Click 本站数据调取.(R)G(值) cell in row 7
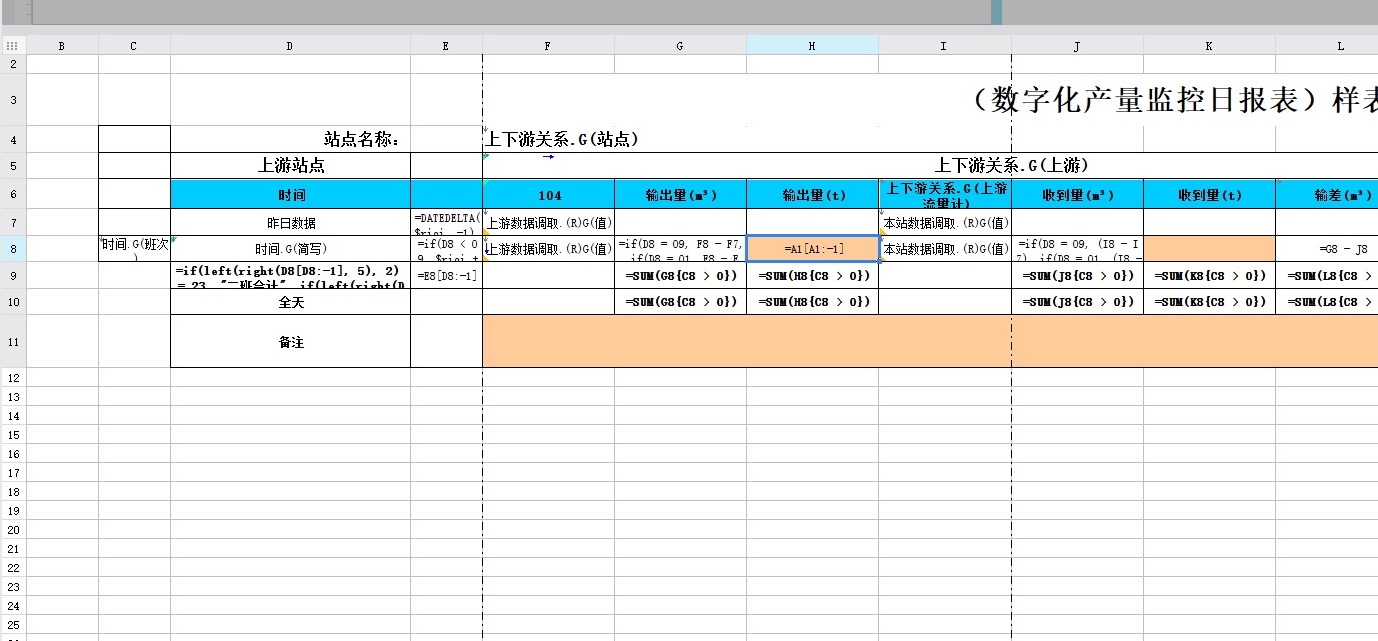1378x641 pixels. [x=944, y=222]
